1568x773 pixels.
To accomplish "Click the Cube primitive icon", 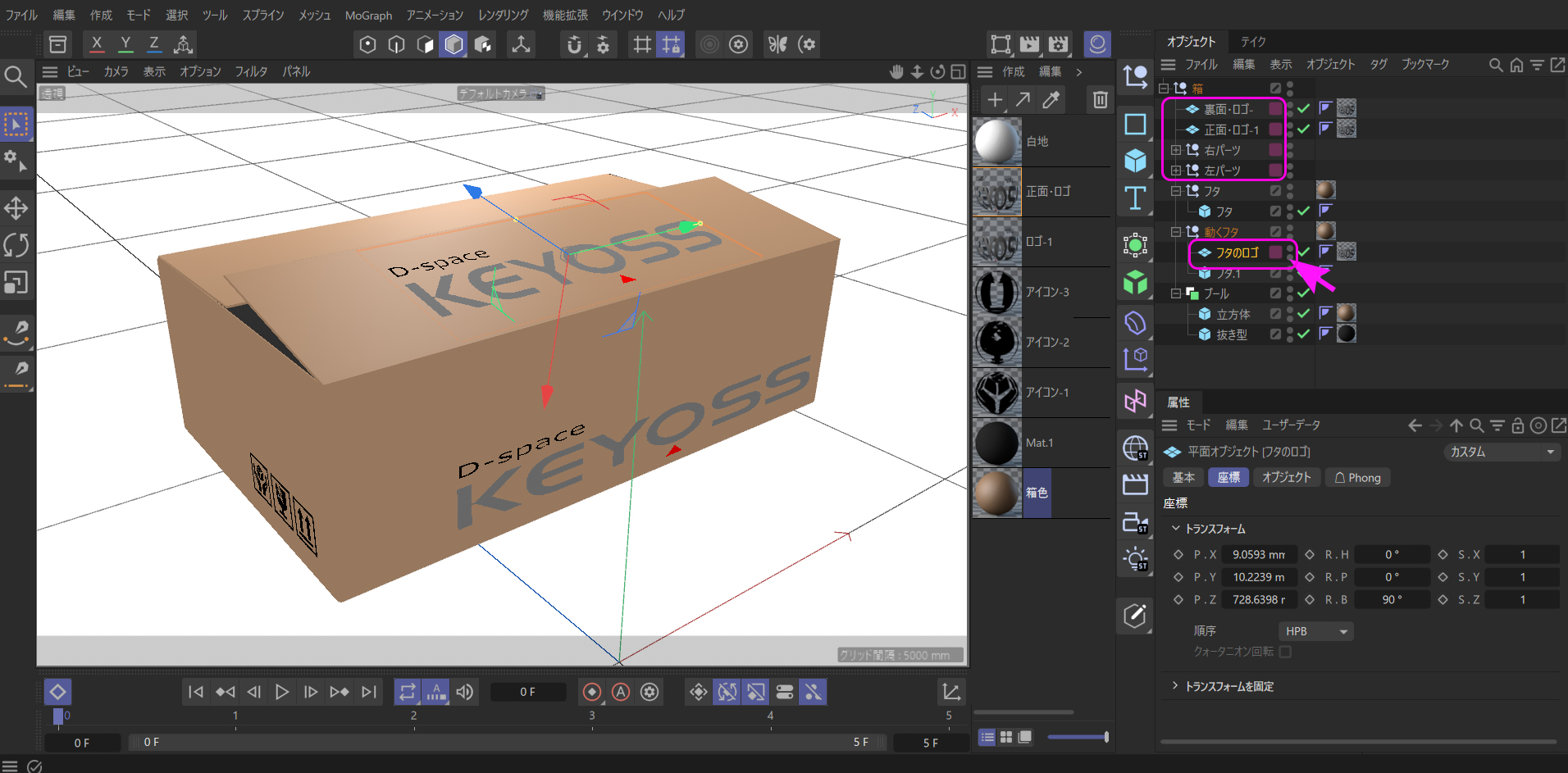I will pyautogui.click(x=1135, y=161).
